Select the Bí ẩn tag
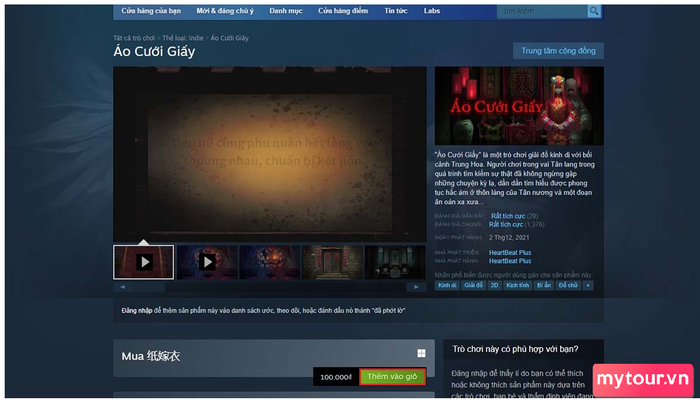 (544, 285)
